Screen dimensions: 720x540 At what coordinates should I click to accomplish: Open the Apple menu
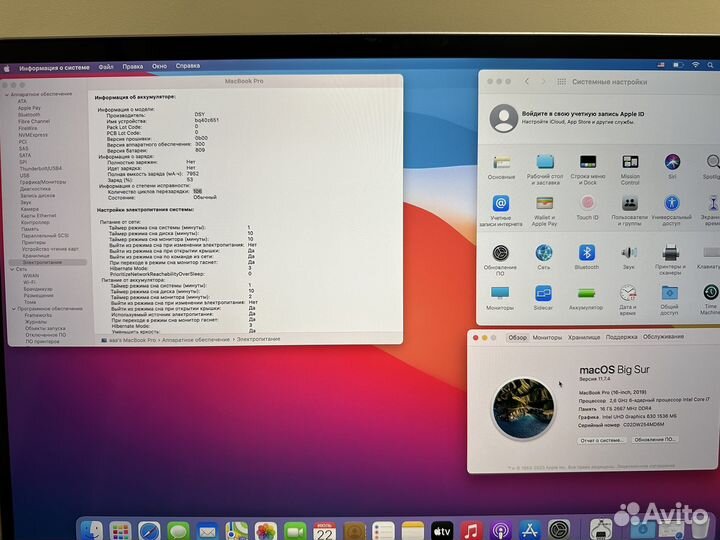[7, 68]
